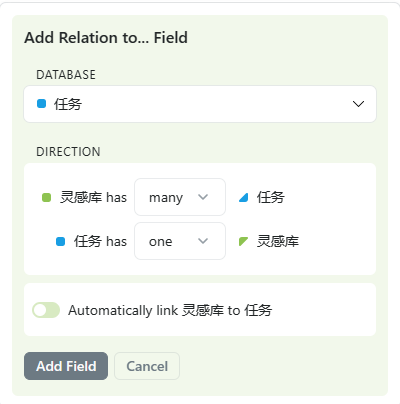Open the 'one' cardinality dropdown

[180, 241]
